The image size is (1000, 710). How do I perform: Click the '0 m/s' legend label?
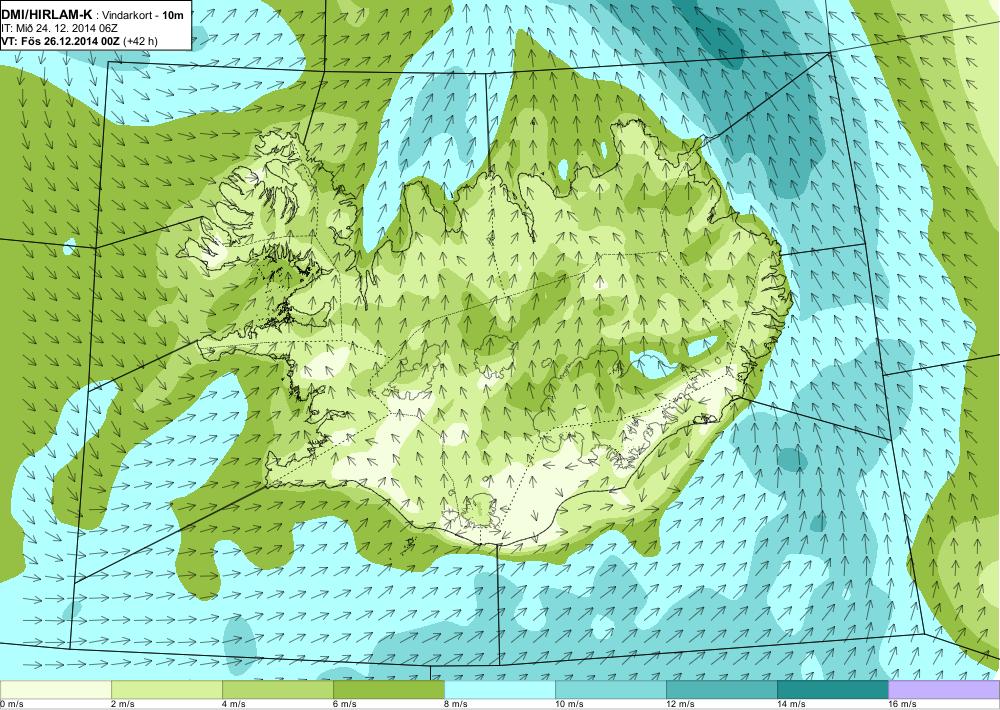(11, 704)
